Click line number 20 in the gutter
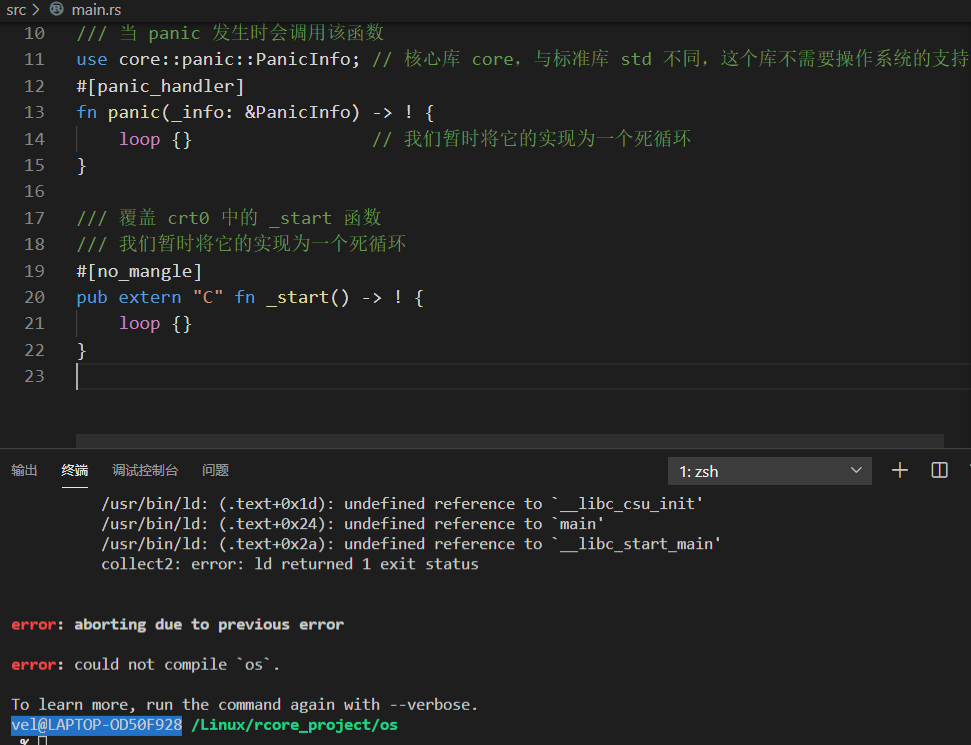The image size is (971, 745). pyautogui.click(x=34, y=297)
